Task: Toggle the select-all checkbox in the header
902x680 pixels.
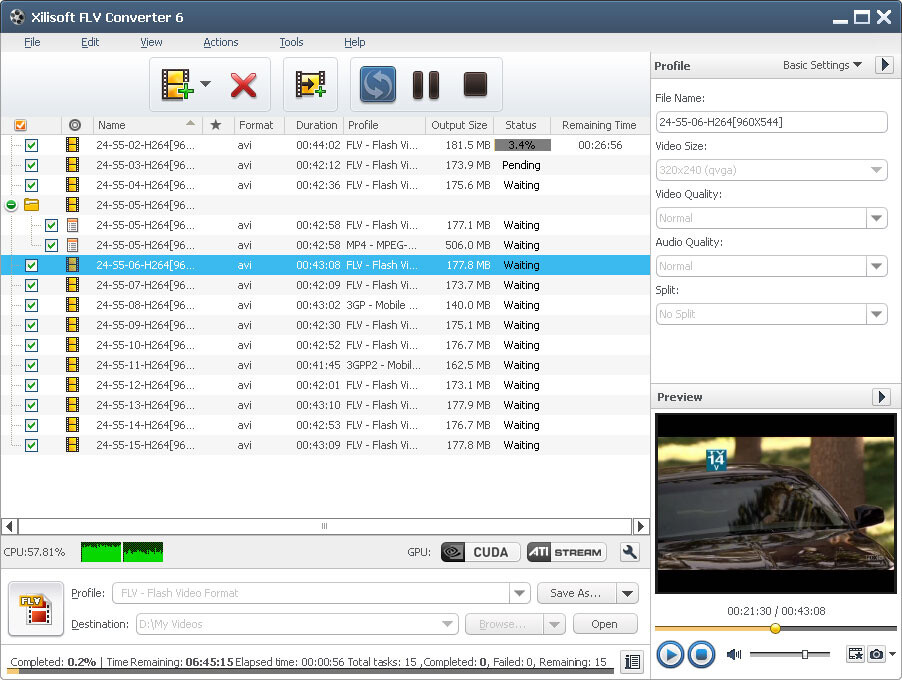Action: 21,124
